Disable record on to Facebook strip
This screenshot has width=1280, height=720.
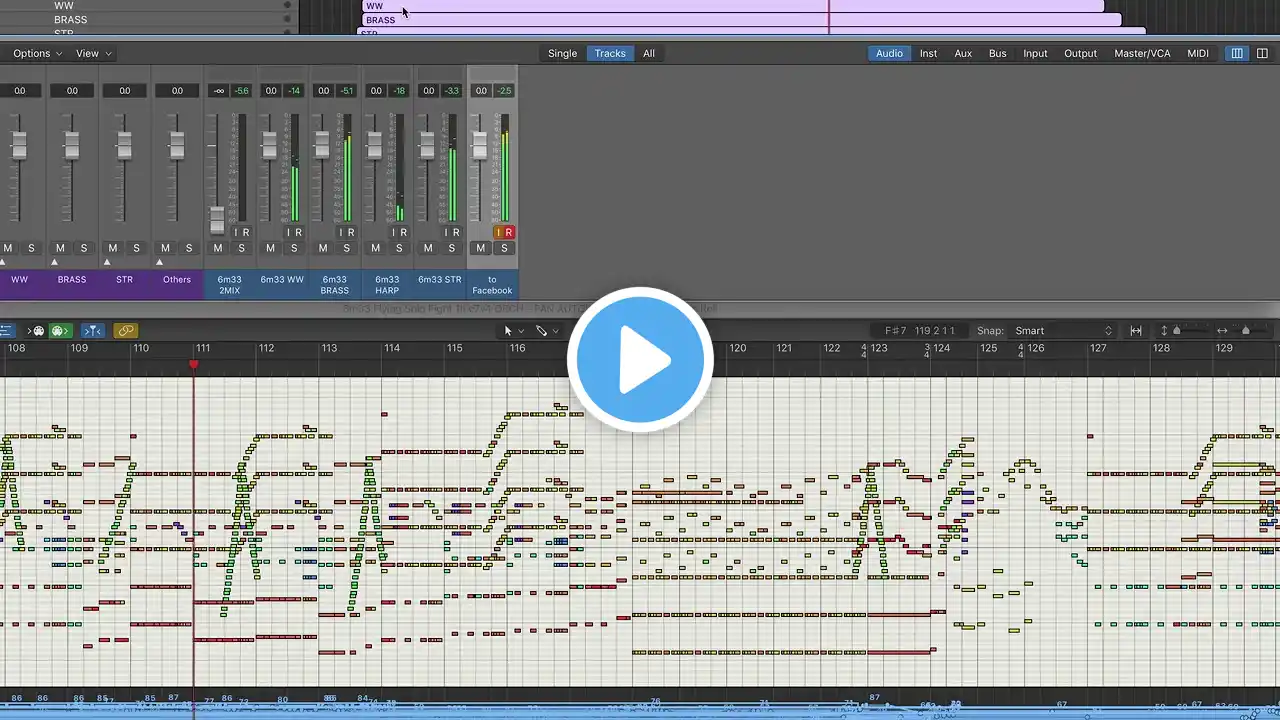click(508, 232)
